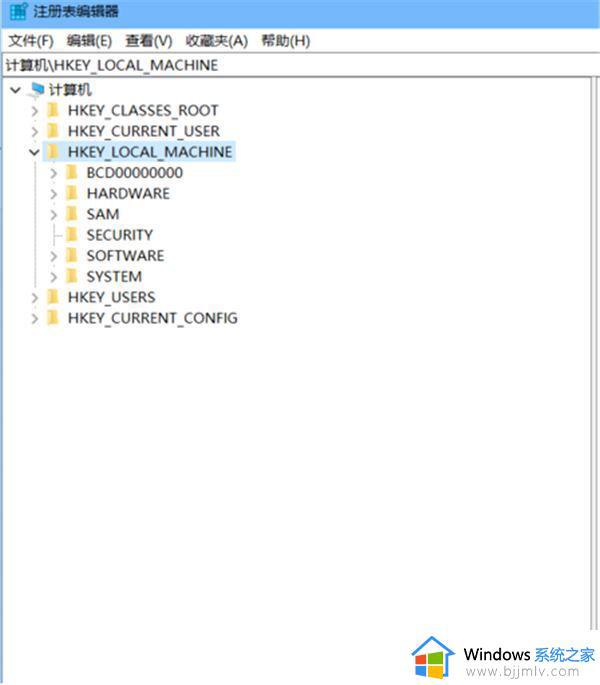Screen dimensions: 600x685
Task: Expand the SAM key chevron
Action: coord(54,215)
